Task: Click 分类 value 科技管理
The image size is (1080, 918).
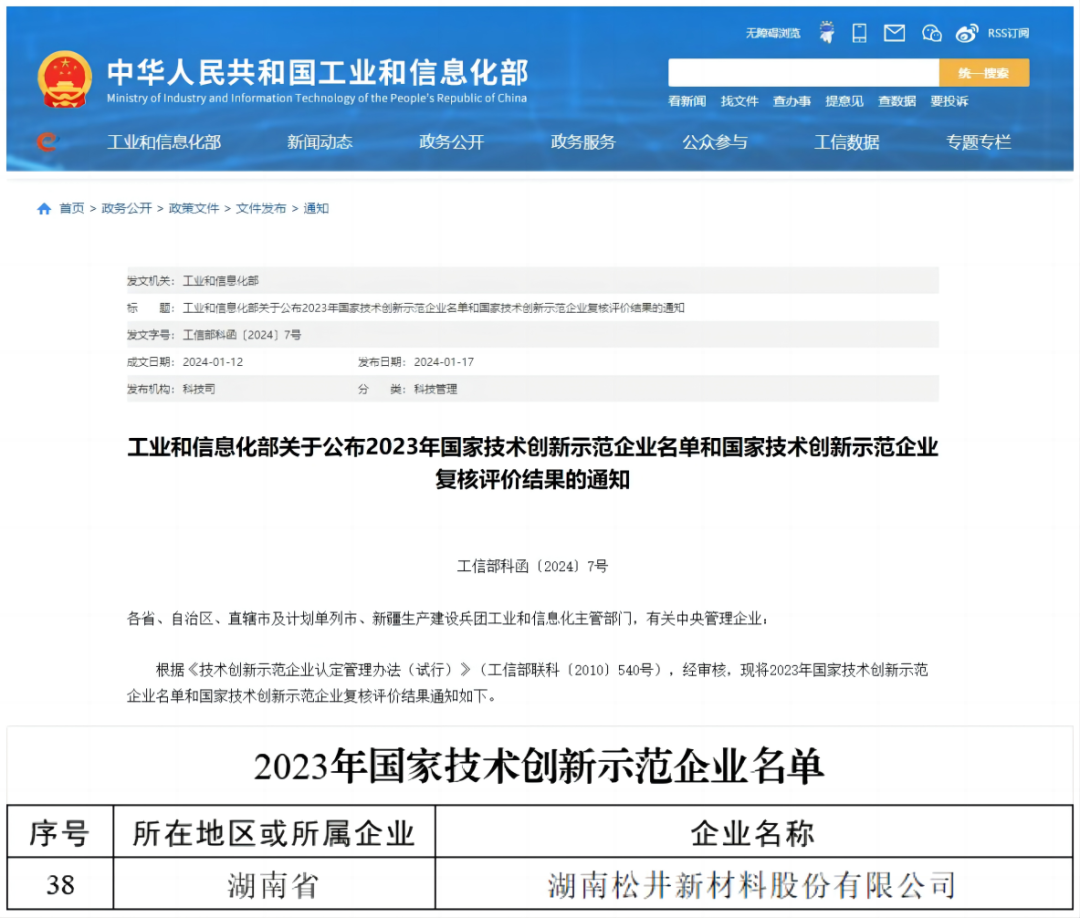Action: (x=435, y=389)
